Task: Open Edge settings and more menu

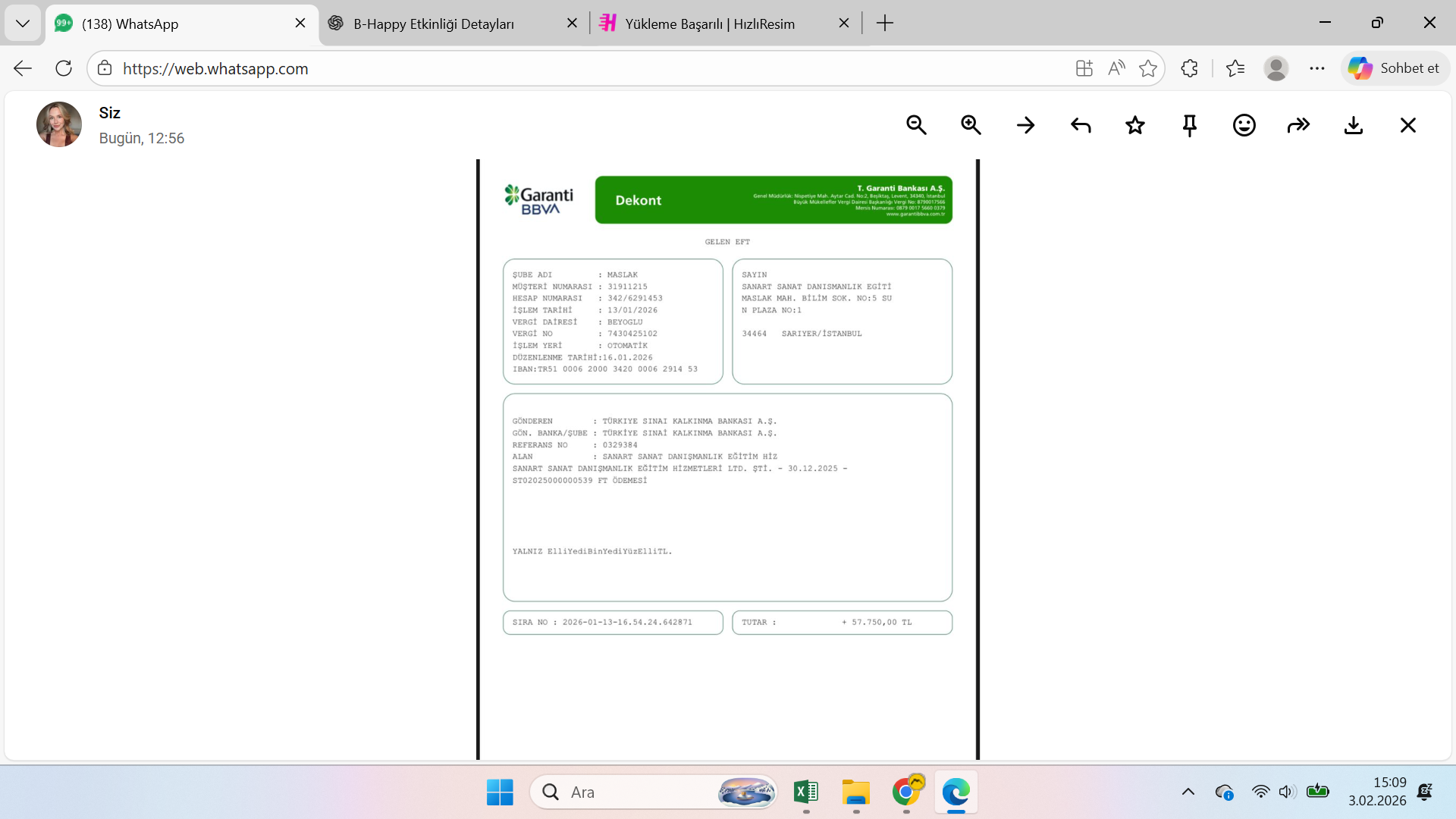Action: [x=1317, y=68]
